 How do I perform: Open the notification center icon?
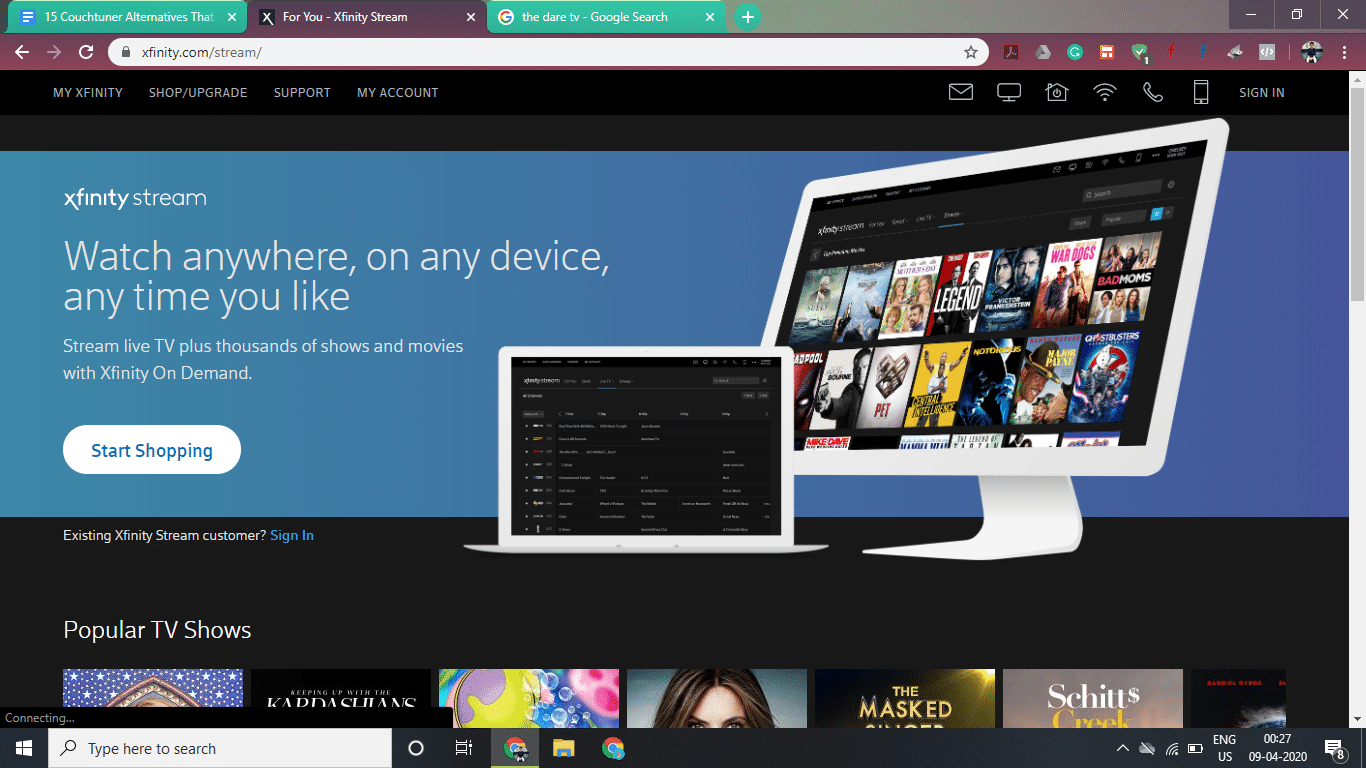[1334, 748]
